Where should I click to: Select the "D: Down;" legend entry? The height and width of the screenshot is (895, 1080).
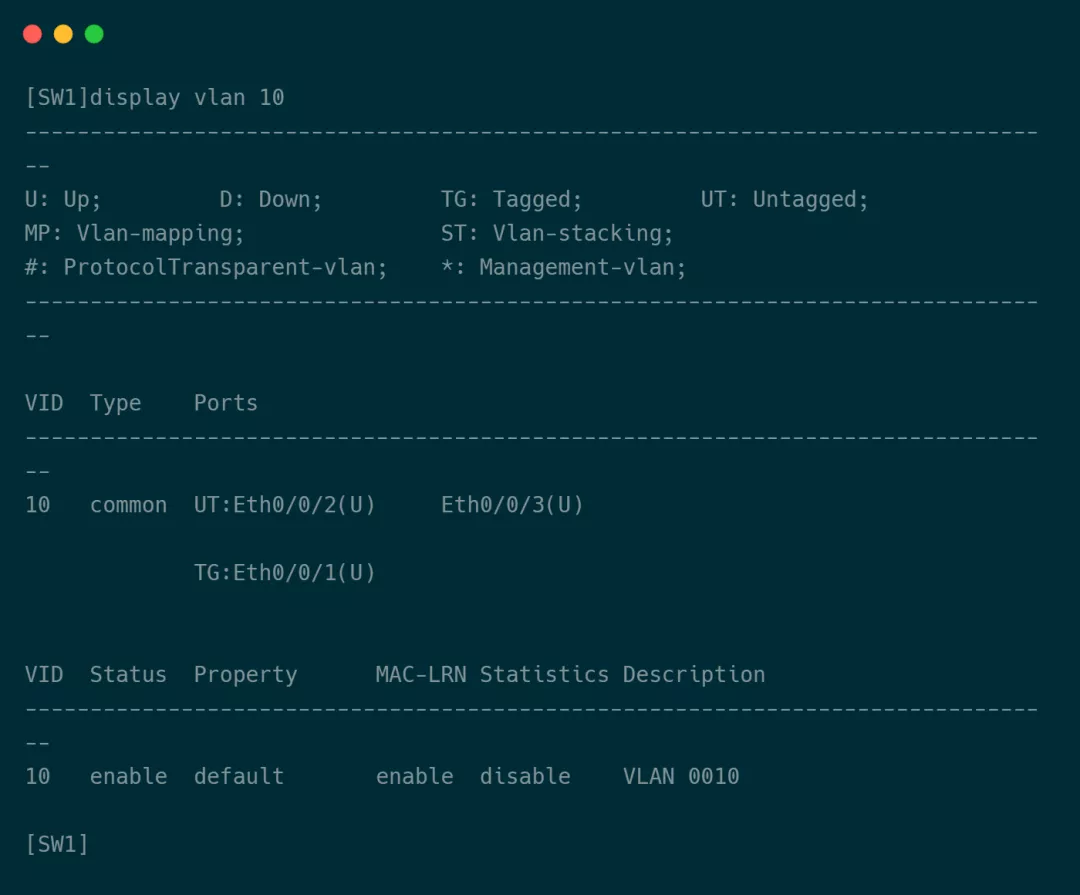pos(271,200)
